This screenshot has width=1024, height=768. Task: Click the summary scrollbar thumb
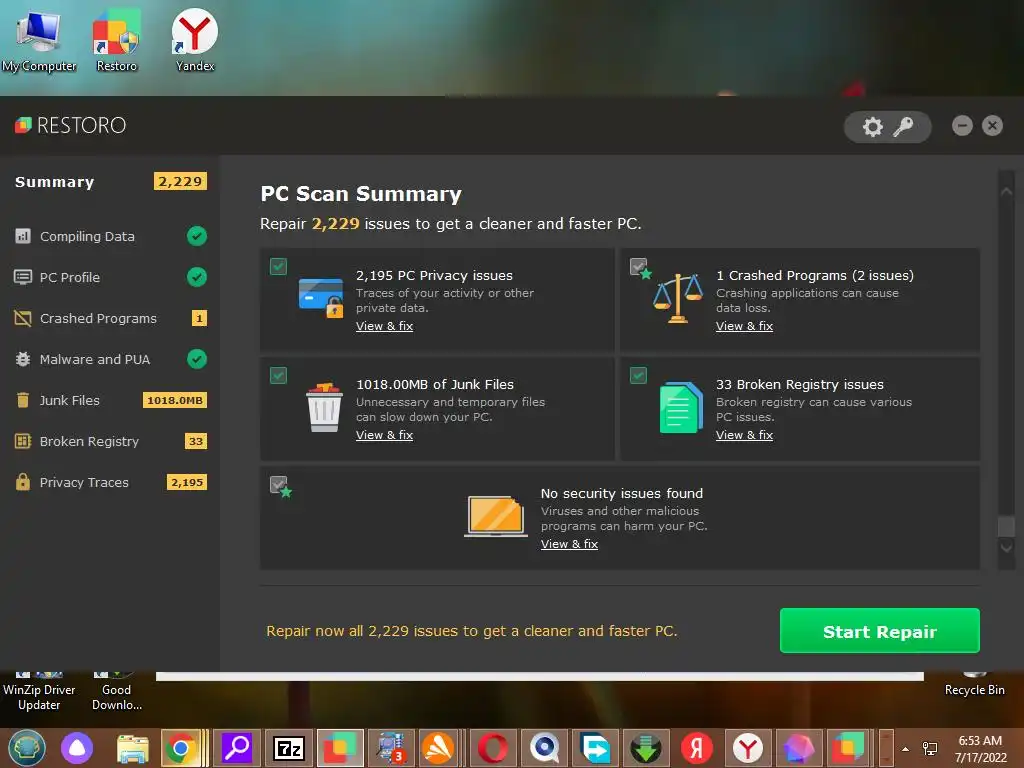point(1006,526)
